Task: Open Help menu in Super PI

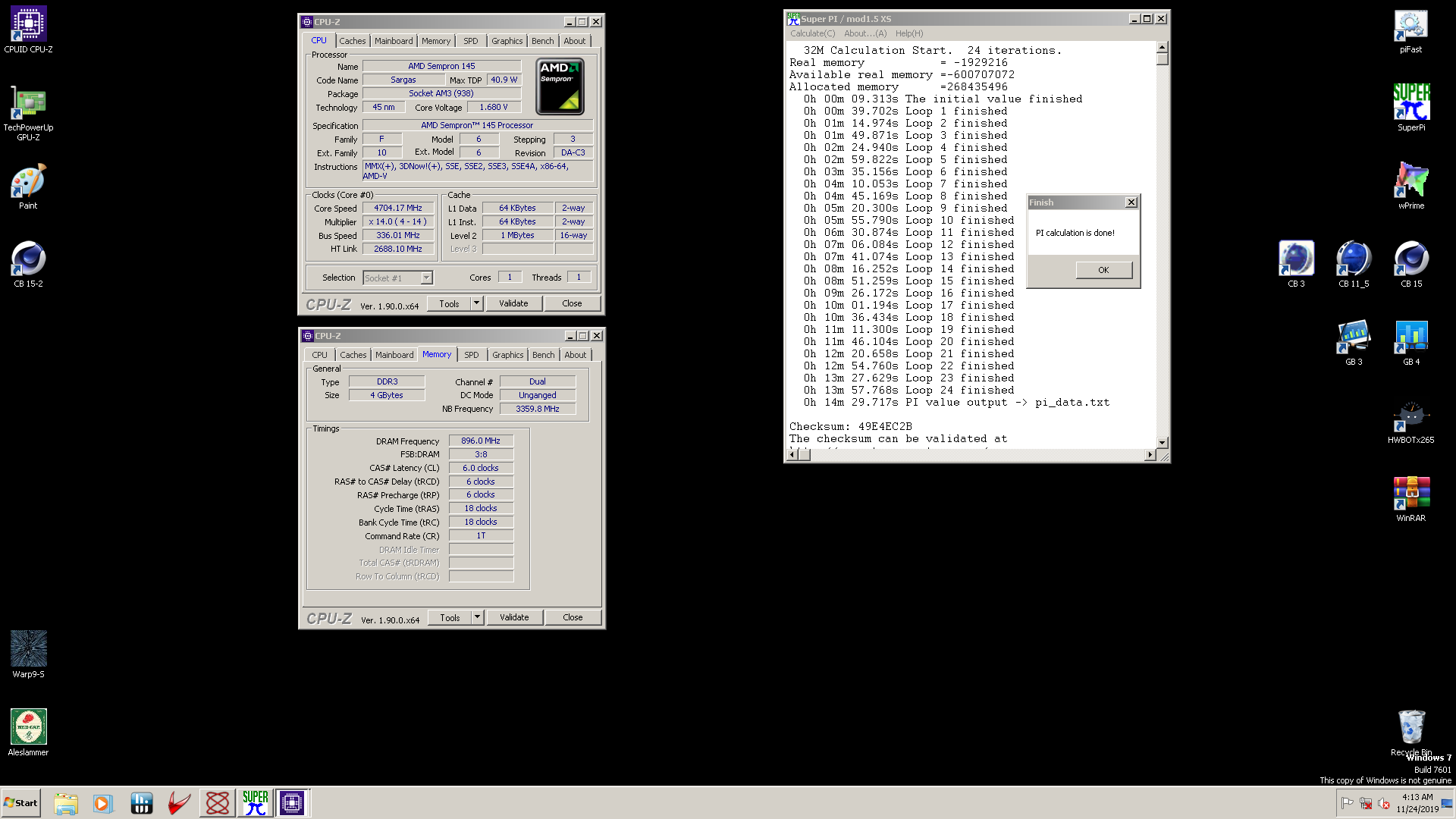Action: (x=909, y=33)
